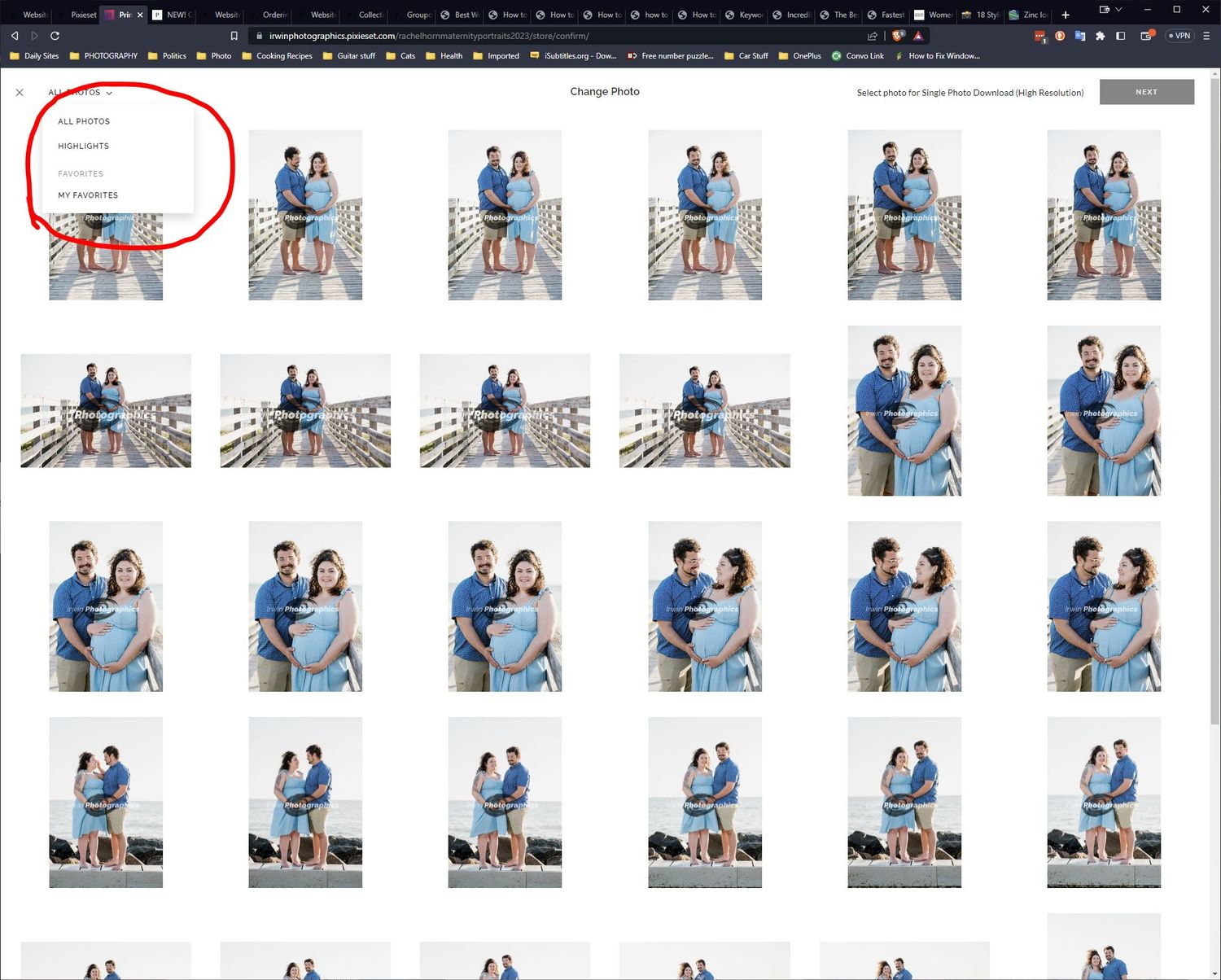Open the Imported bookmark folder
1221x980 pixels.
(495, 56)
